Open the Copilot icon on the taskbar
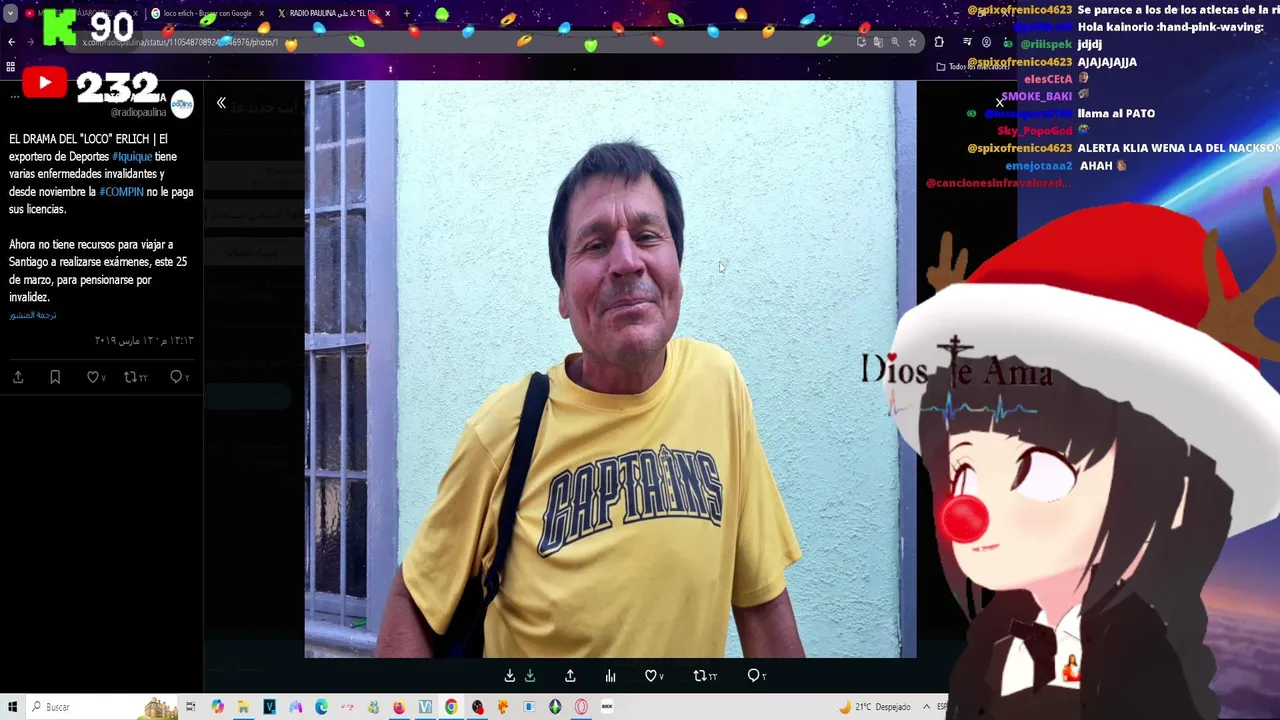1280x720 pixels. [217, 707]
